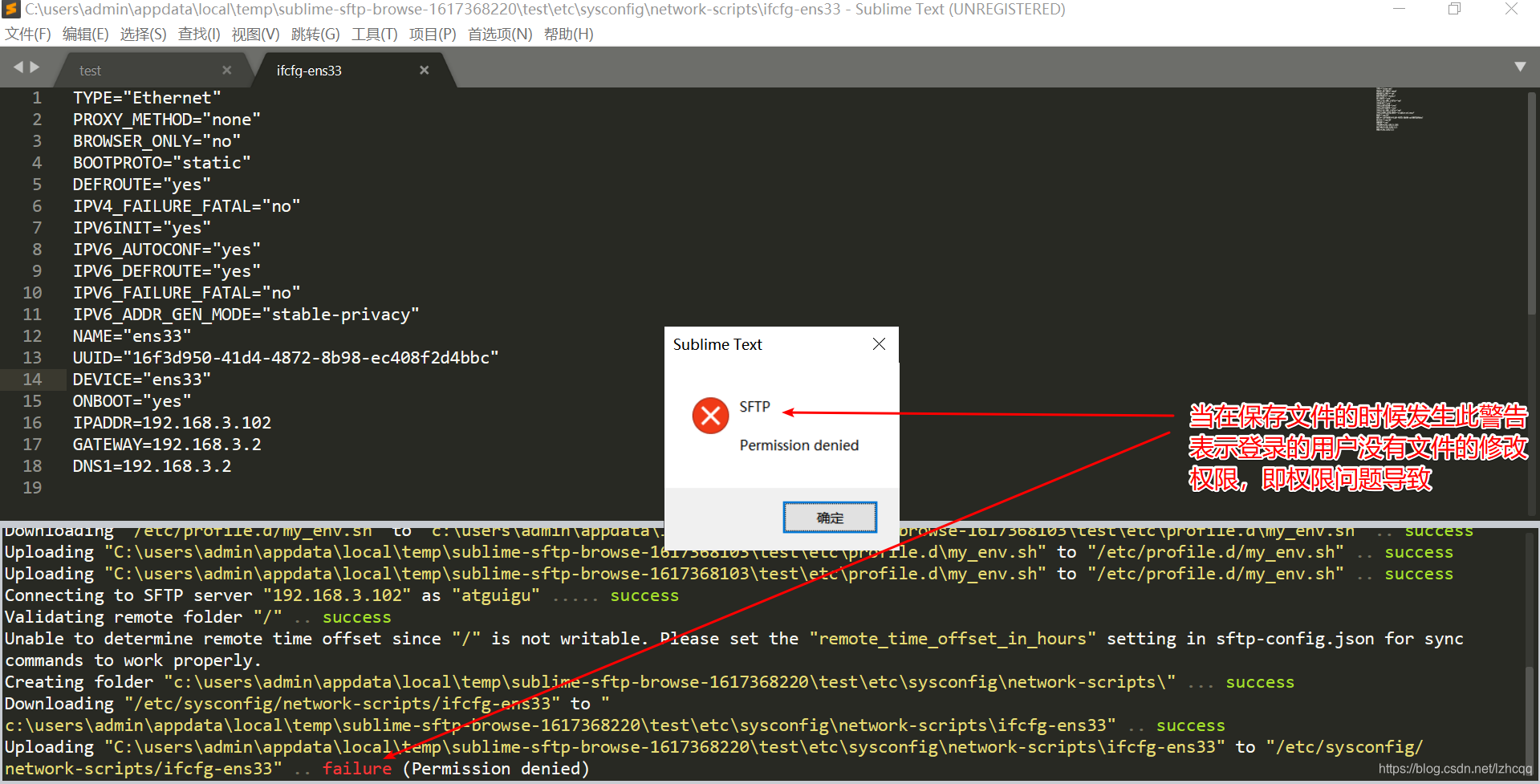1540x784 pixels.
Task: Close the Sublime Text error dialog
Action: coord(879,344)
